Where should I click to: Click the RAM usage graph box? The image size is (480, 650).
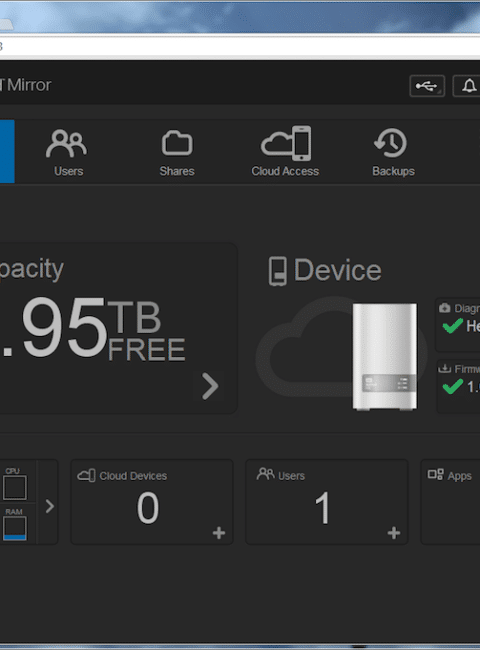(x=15, y=528)
